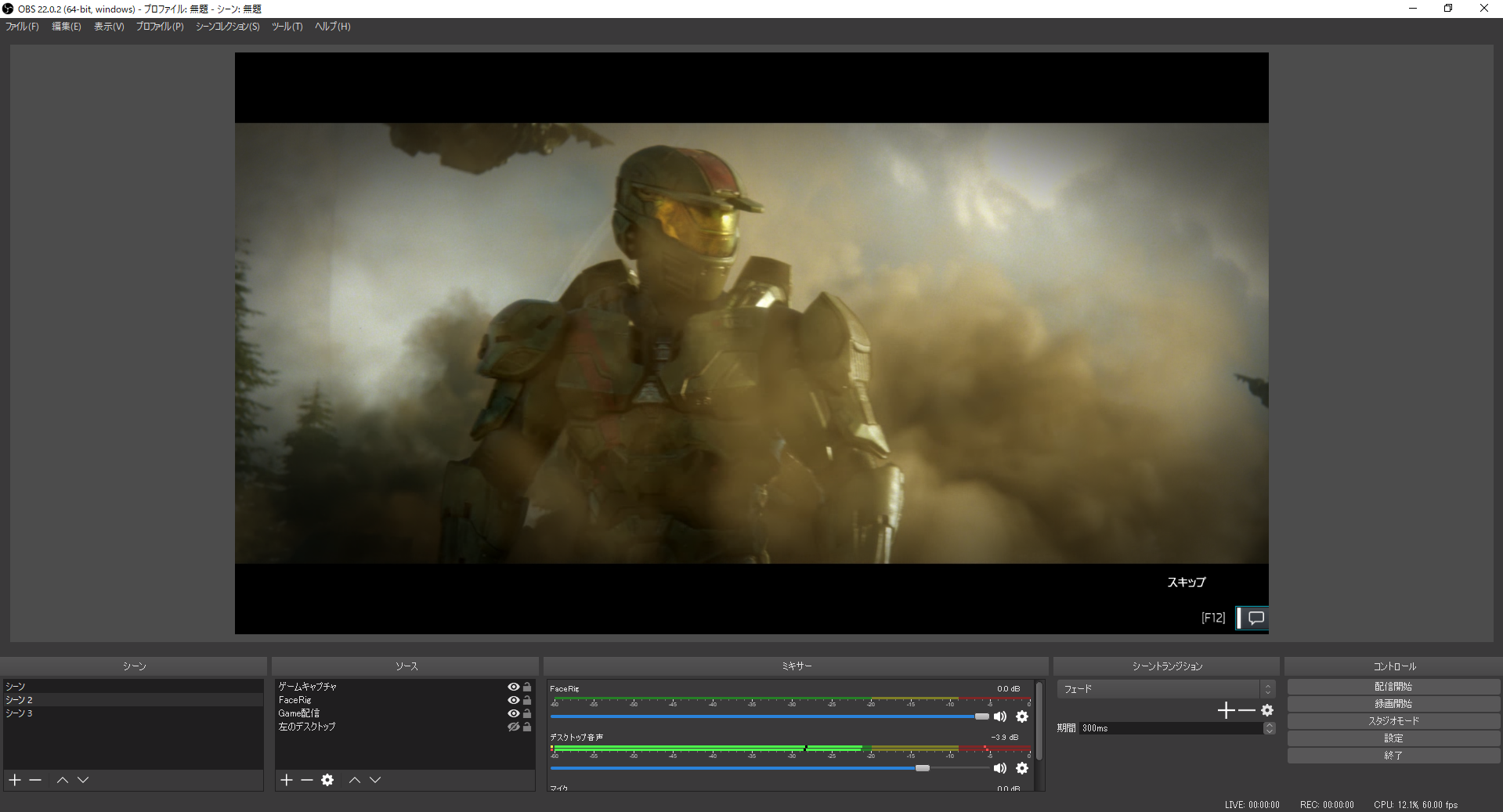Add a new scene with the plus icon
The width and height of the screenshot is (1503, 812).
tap(15, 780)
